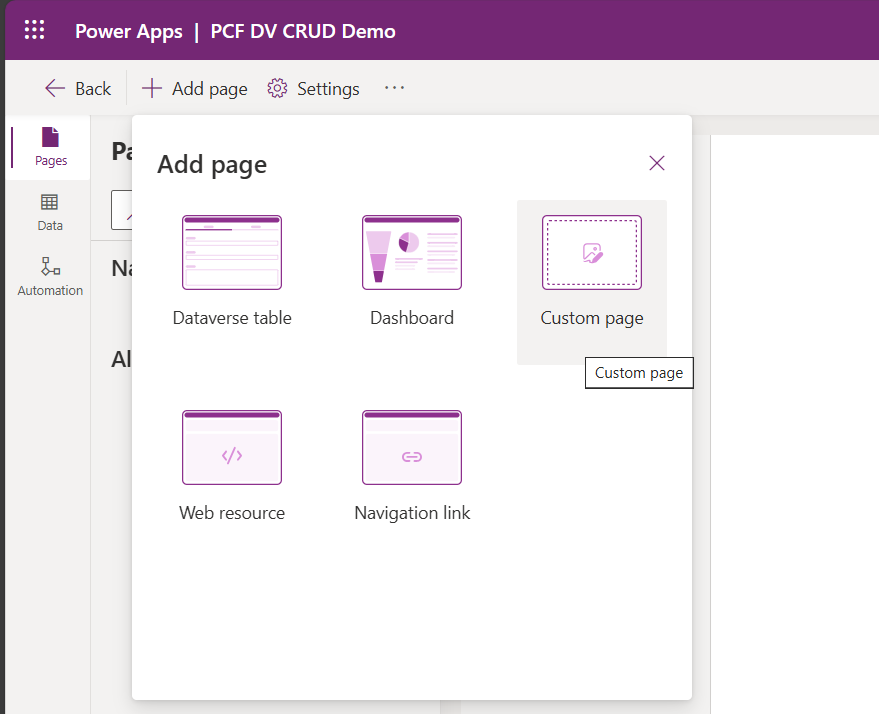Click the Dataverse table label text
This screenshot has width=879, height=714.
point(232,318)
